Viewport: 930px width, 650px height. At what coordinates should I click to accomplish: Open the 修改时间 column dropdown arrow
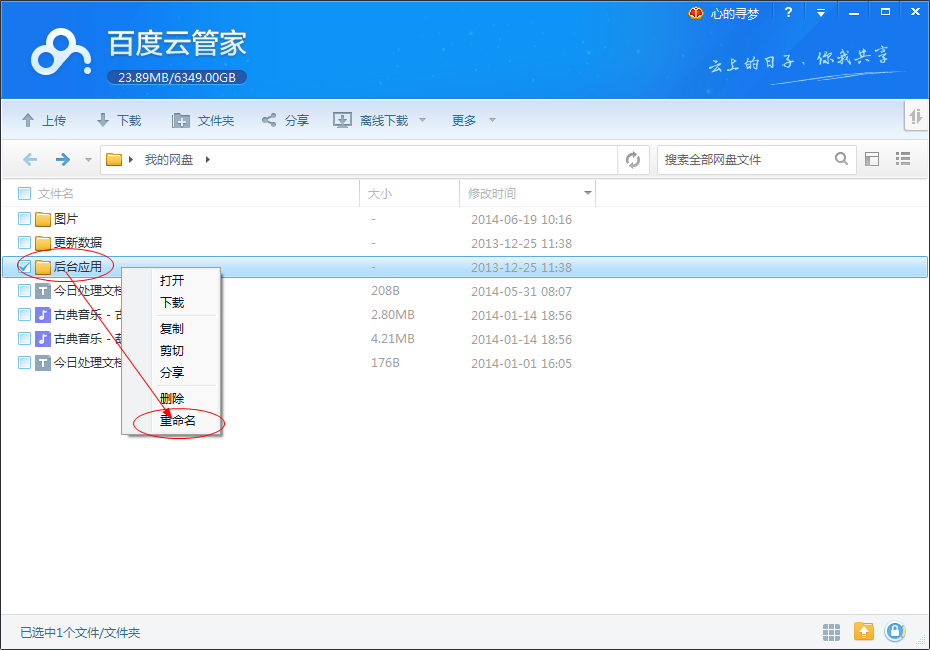click(588, 192)
